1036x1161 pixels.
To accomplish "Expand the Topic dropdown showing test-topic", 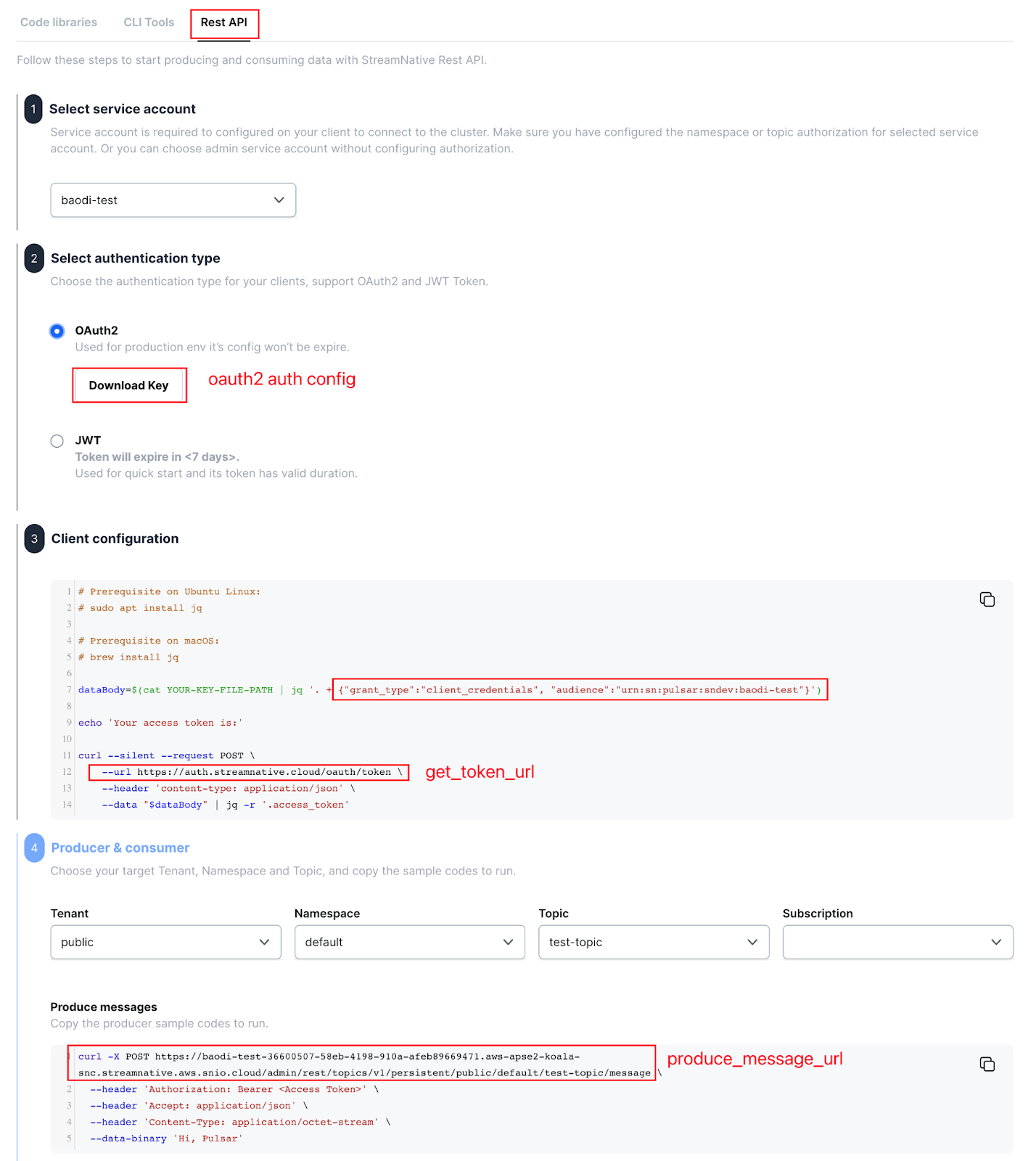I will coord(653,943).
